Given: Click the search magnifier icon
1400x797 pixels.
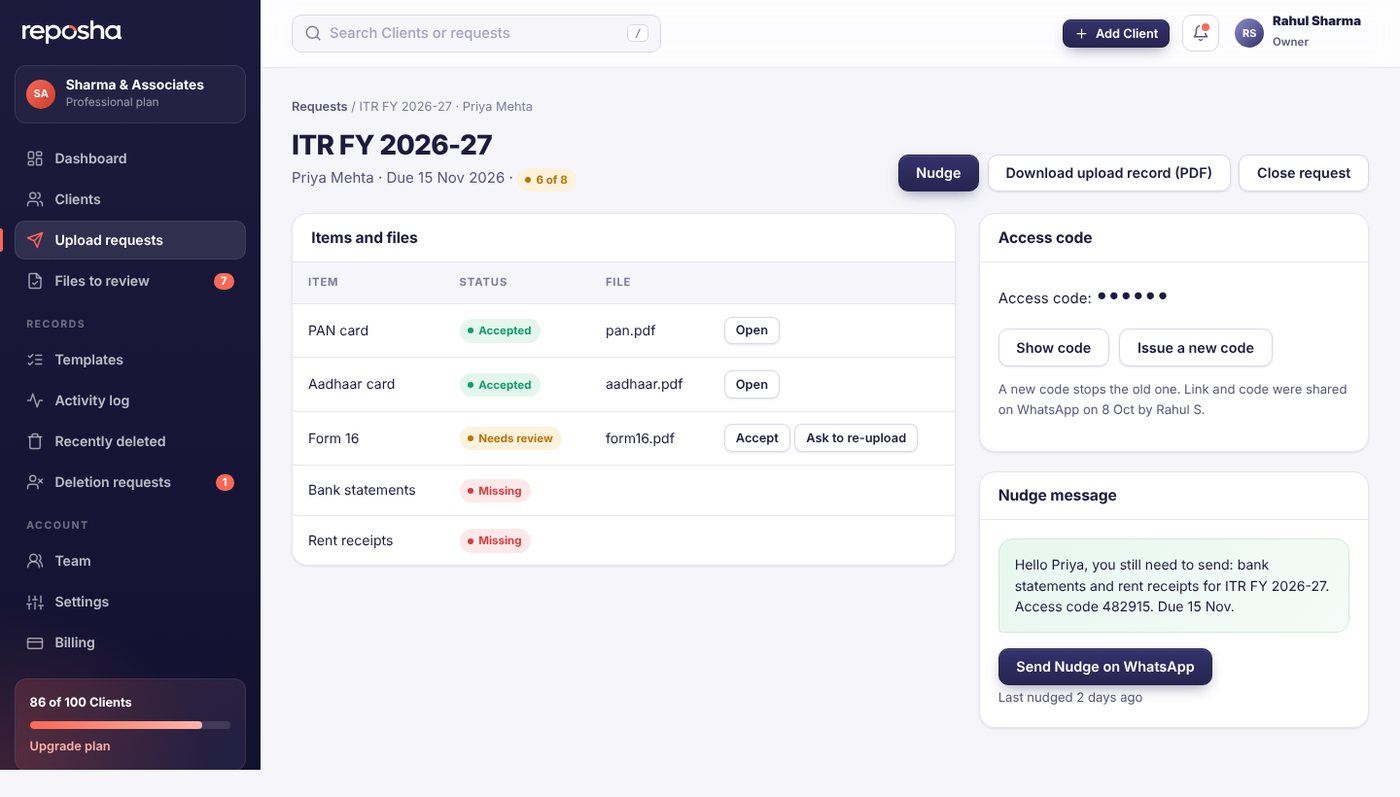Looking at the screenshot, I should click(x=313, y=33).
